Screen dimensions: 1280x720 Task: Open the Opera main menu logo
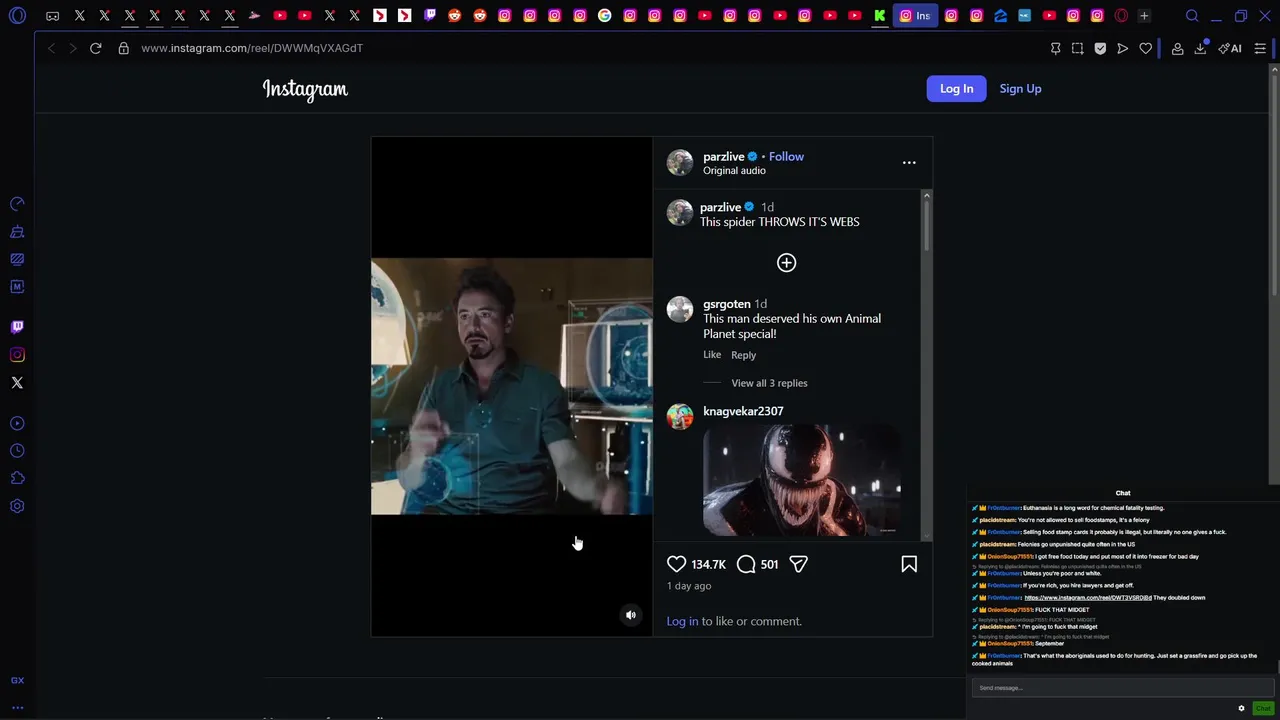click(x=17, y=16)
